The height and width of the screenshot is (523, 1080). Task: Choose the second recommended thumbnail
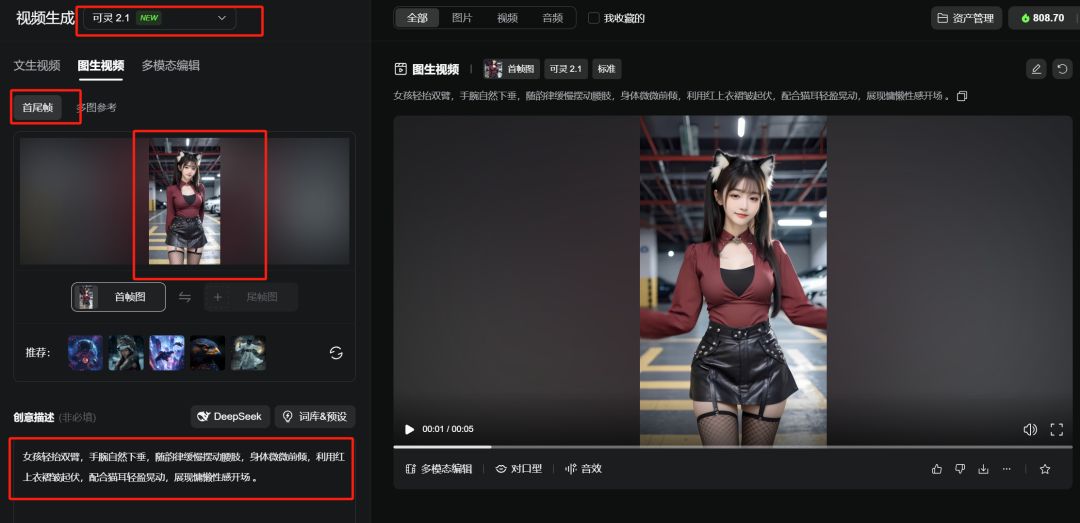point(126,353)
